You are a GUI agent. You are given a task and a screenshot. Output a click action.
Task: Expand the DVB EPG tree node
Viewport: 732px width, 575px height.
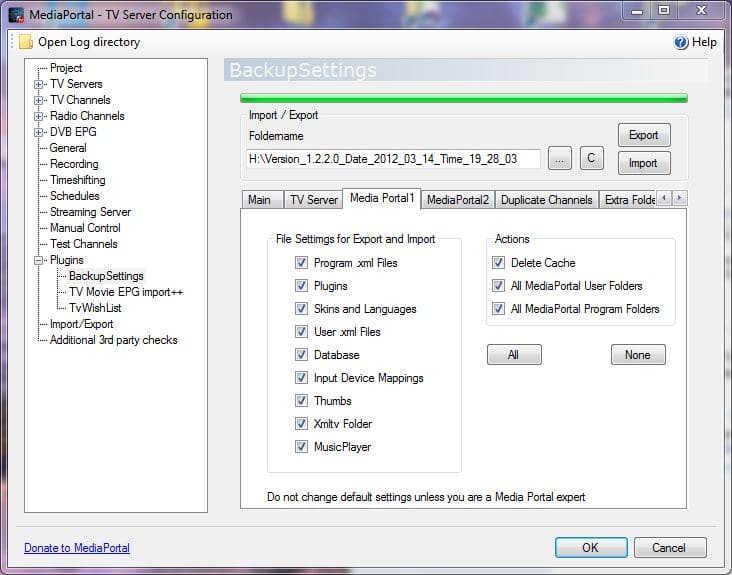pyautogui.click(x=39, y=133)
